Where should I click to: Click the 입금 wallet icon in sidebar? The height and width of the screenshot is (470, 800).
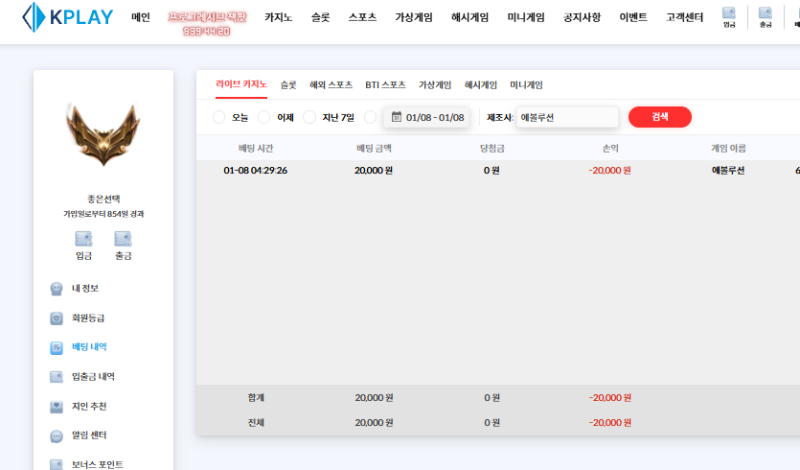point(84,239)
